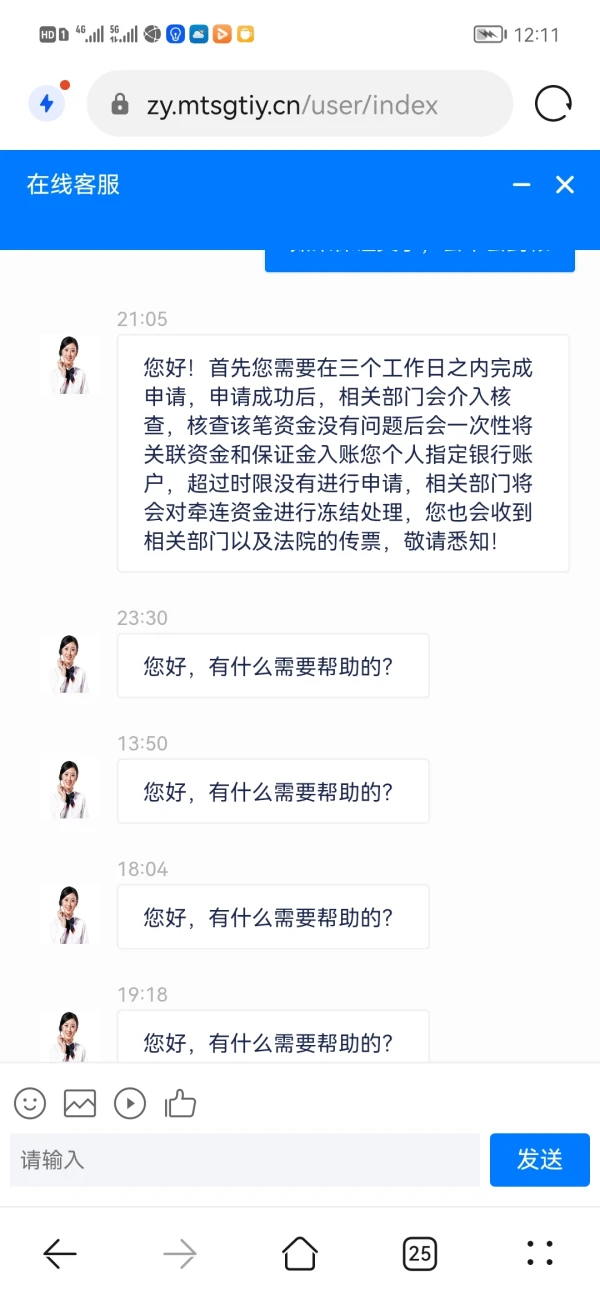Reload the page with the refresh icon
The width and height of the screenshot is (600, 1300).
point(553,103)
